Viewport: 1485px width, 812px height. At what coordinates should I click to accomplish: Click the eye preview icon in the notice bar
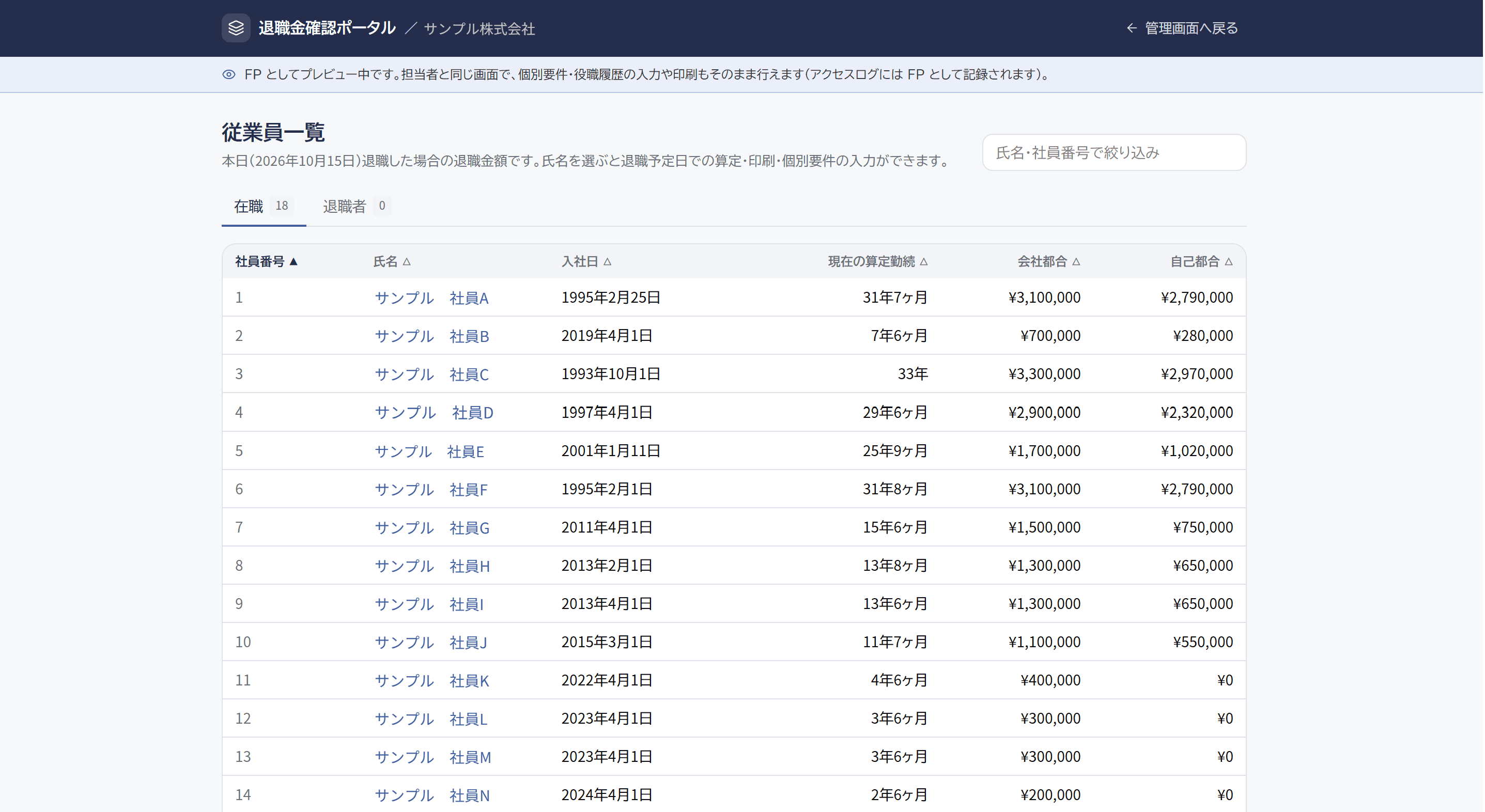coord(229,74)
